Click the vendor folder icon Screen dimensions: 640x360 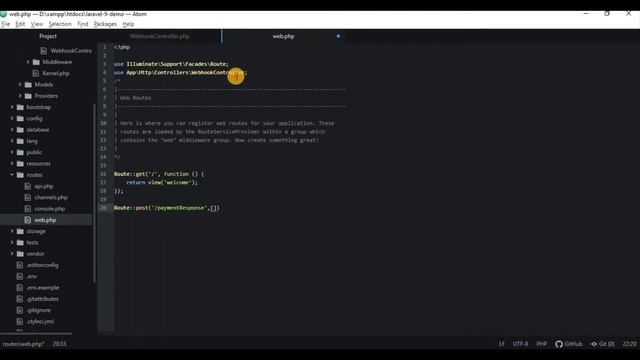20,254
